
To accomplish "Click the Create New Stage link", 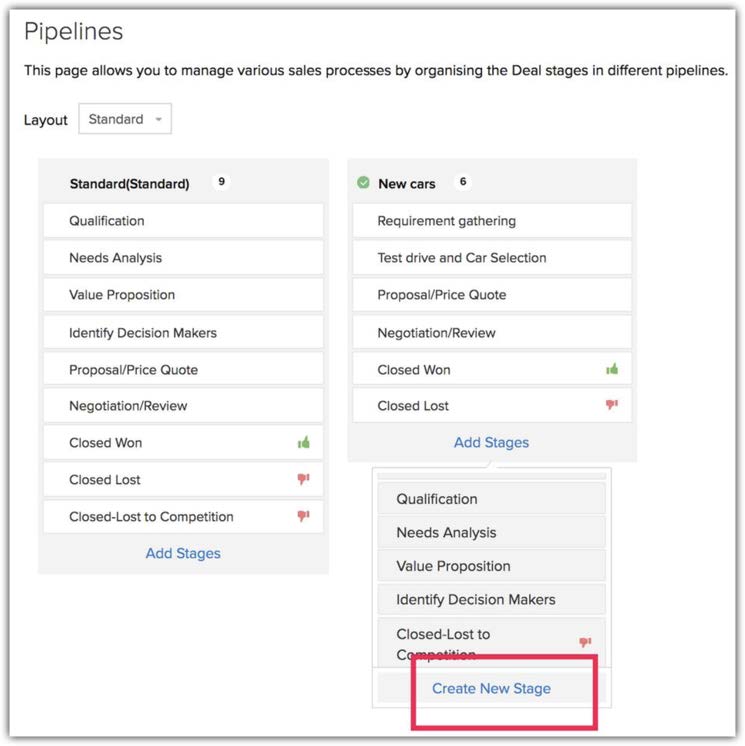I will click(x=491, y=688).
